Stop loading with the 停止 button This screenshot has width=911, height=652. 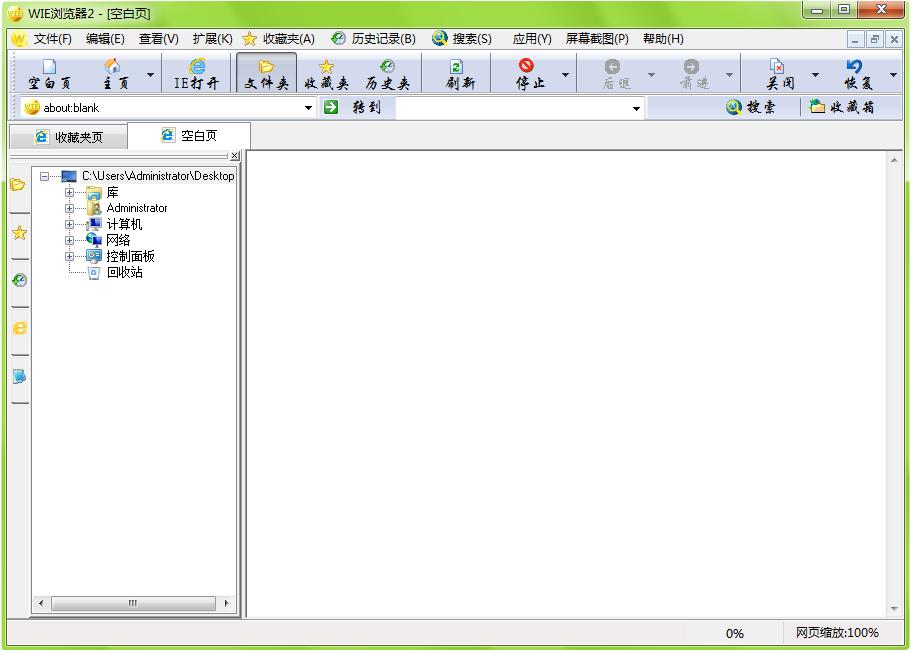coord(529,74)
